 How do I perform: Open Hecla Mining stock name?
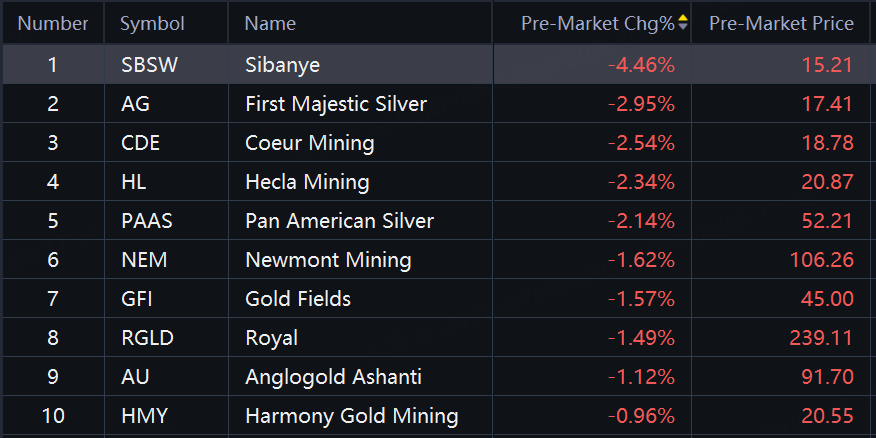pos(307,182)
